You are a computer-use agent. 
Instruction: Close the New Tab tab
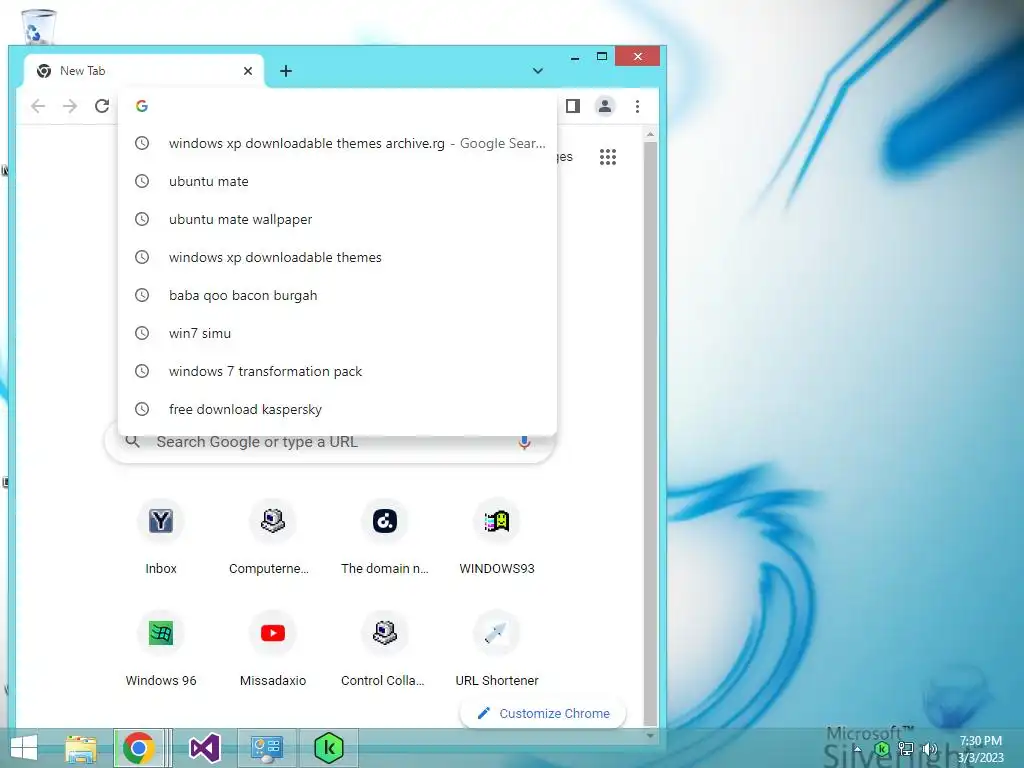tap(248, 71)
